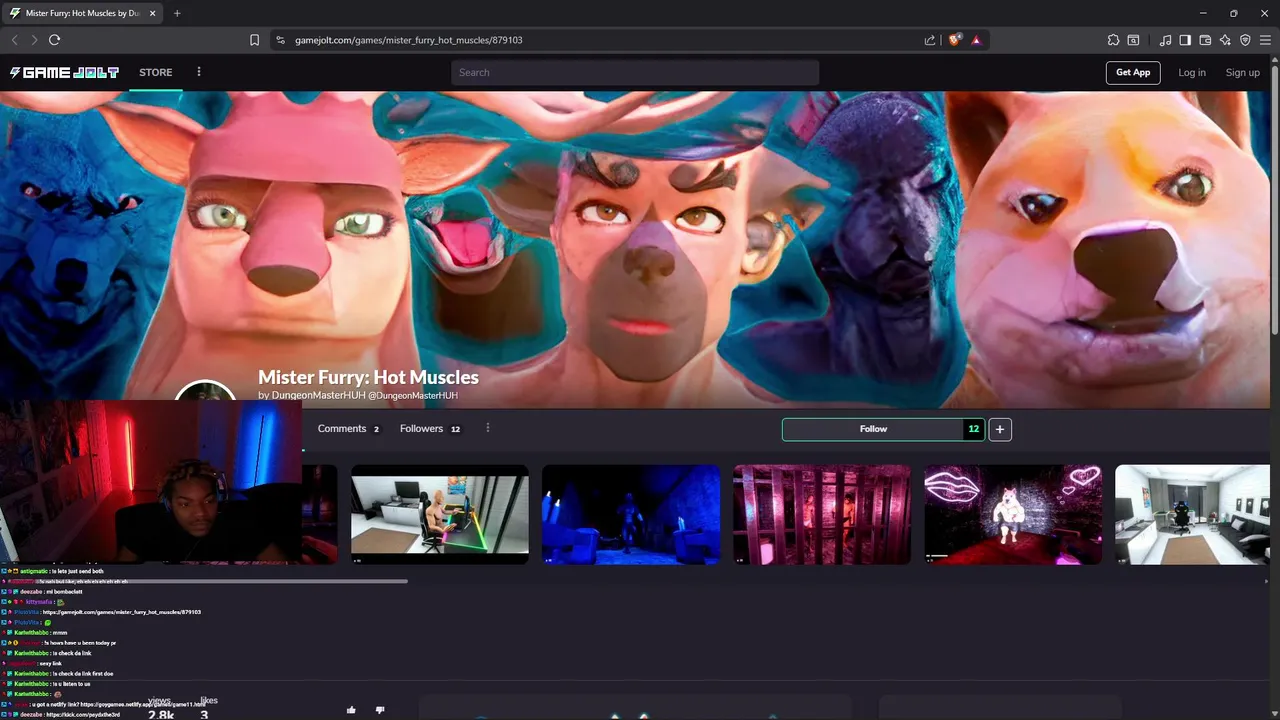Click the thumbs up like icon

pos(351,710)
